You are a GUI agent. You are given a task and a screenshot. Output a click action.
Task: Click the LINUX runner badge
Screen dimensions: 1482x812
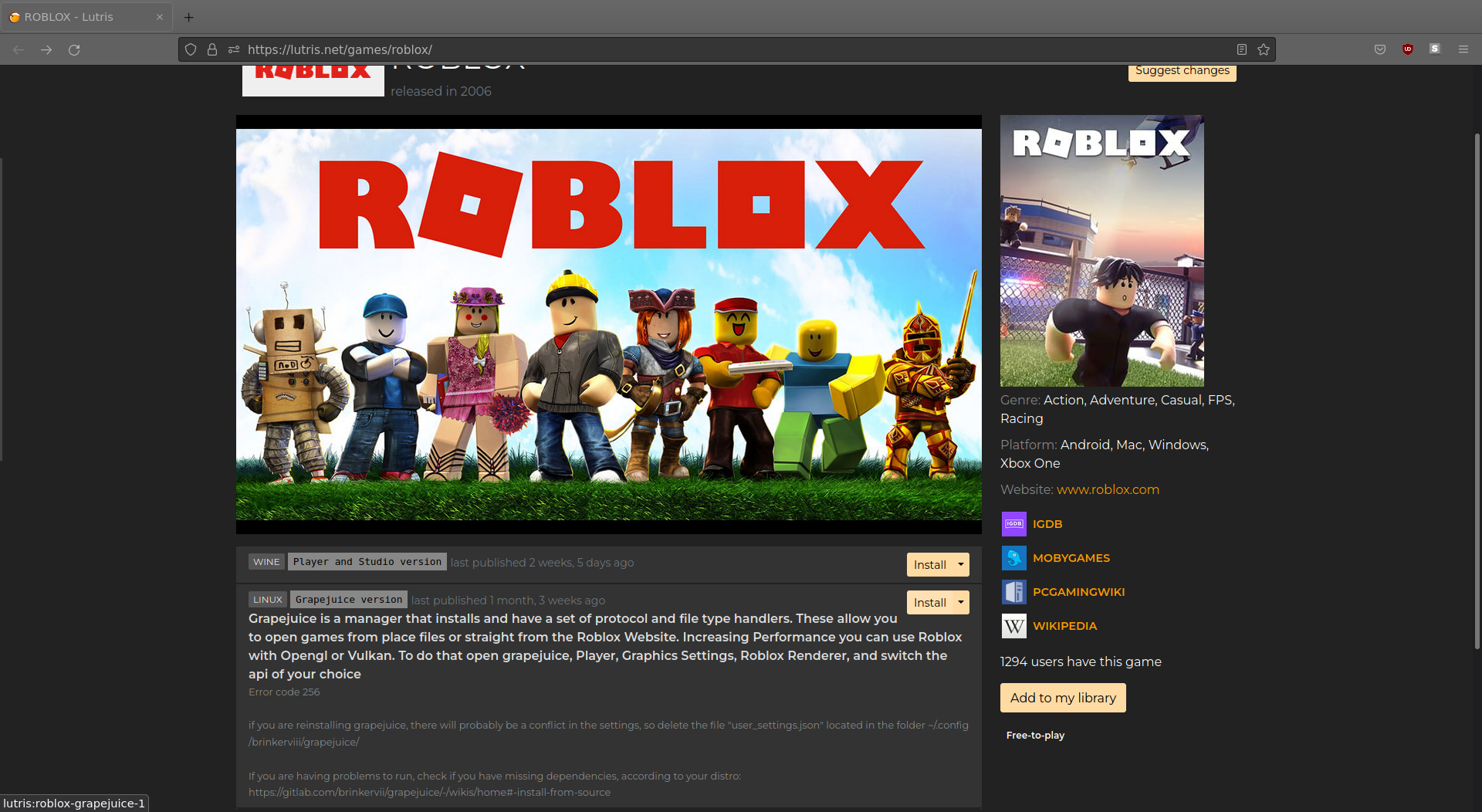268,600
